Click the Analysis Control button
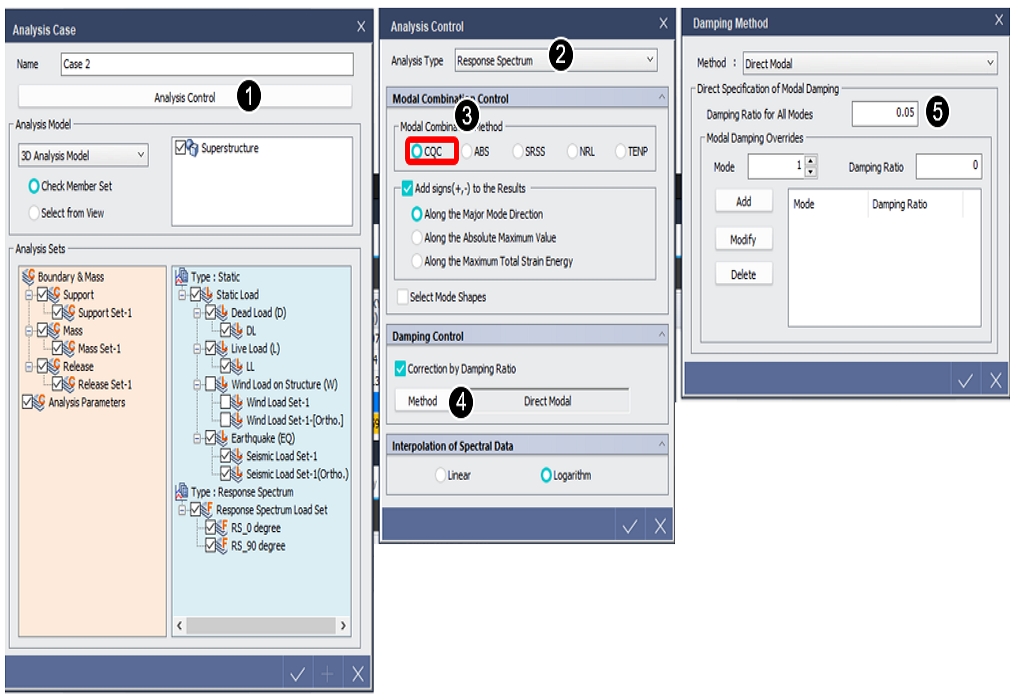Screen dimensions: 1019x700 tap(183, 94)
